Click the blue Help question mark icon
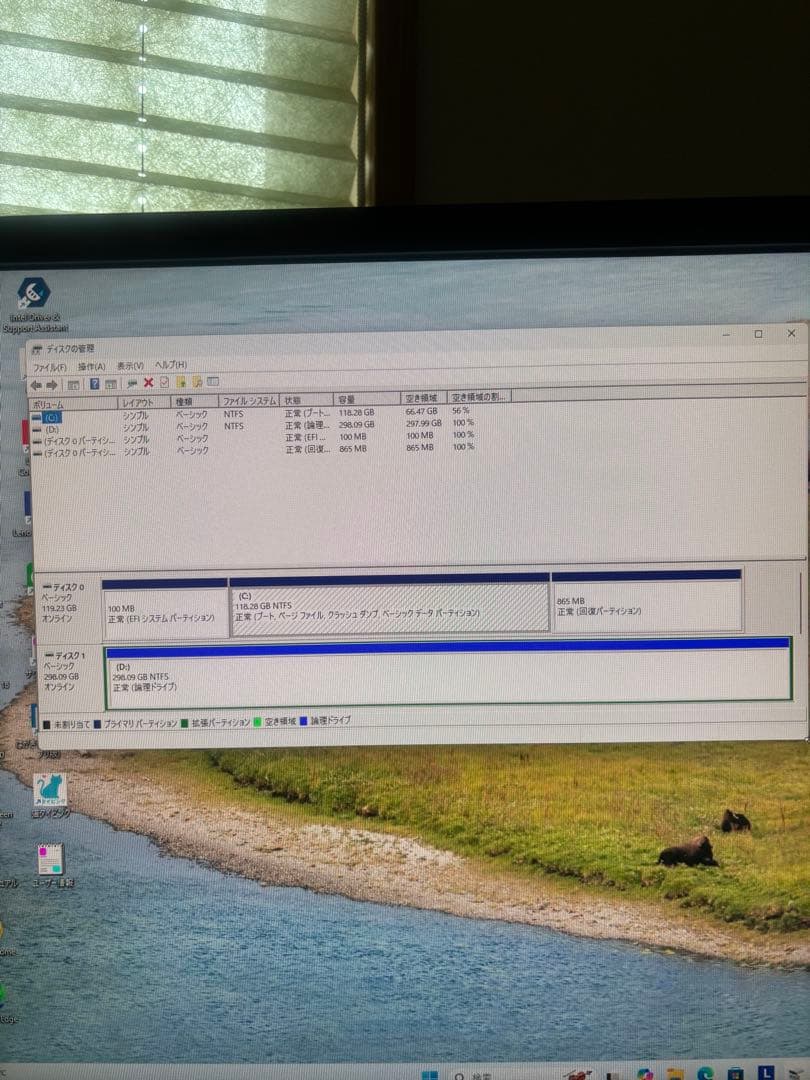The width and height of the screenshot is (810, 1080). (x=95, y=383)
